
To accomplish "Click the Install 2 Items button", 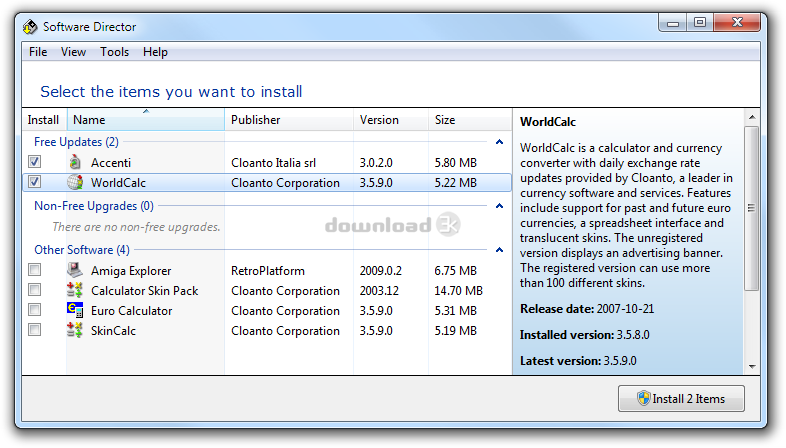I will click(x=681, y=398).
